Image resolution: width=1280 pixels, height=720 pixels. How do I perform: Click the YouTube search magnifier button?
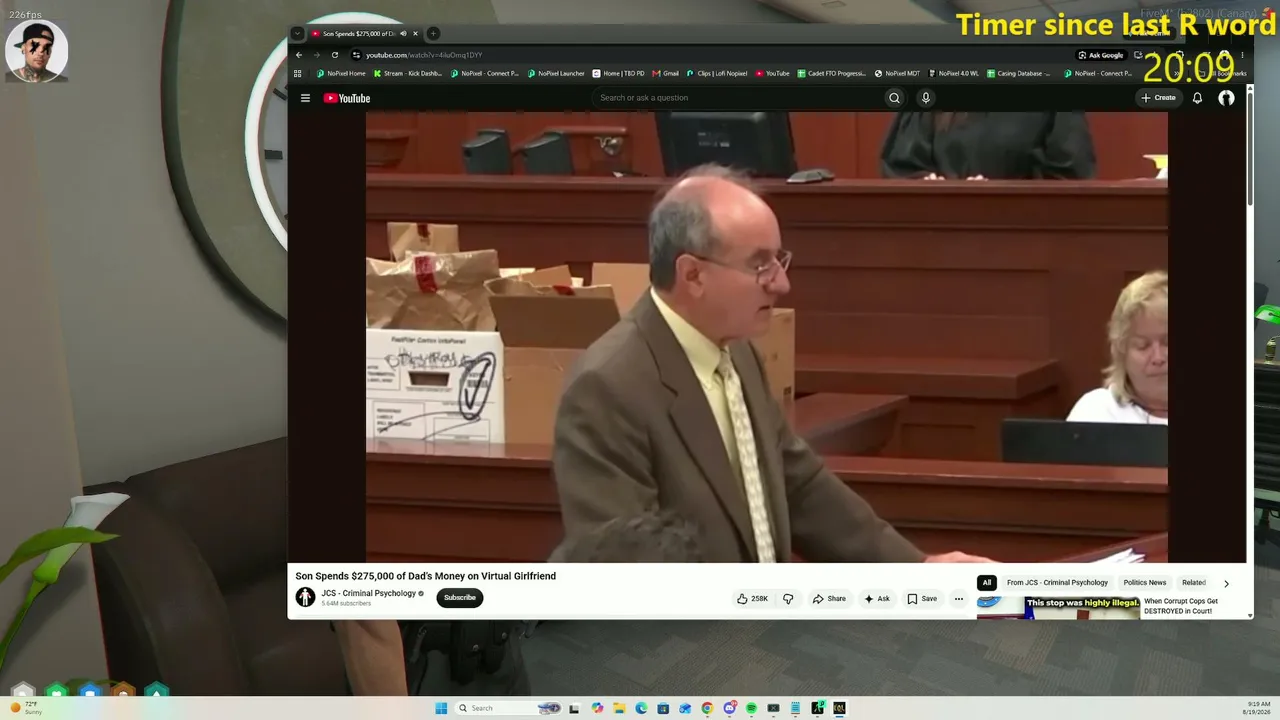[x=894, y=98]
